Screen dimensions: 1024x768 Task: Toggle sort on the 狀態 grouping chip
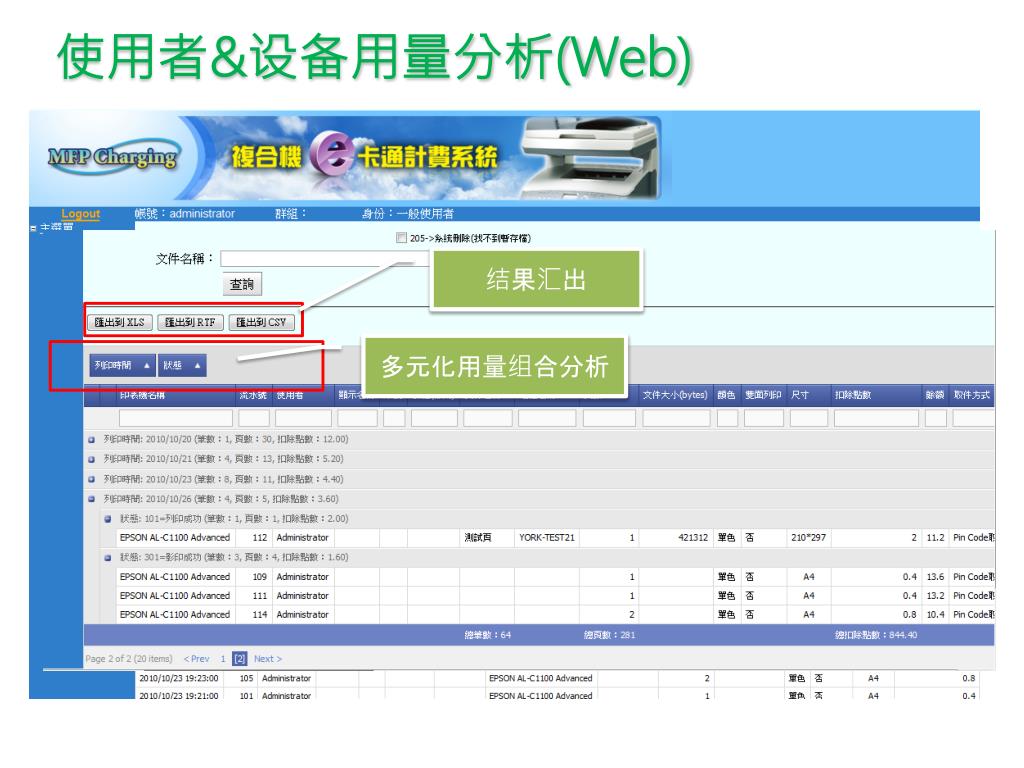[182, 365]
